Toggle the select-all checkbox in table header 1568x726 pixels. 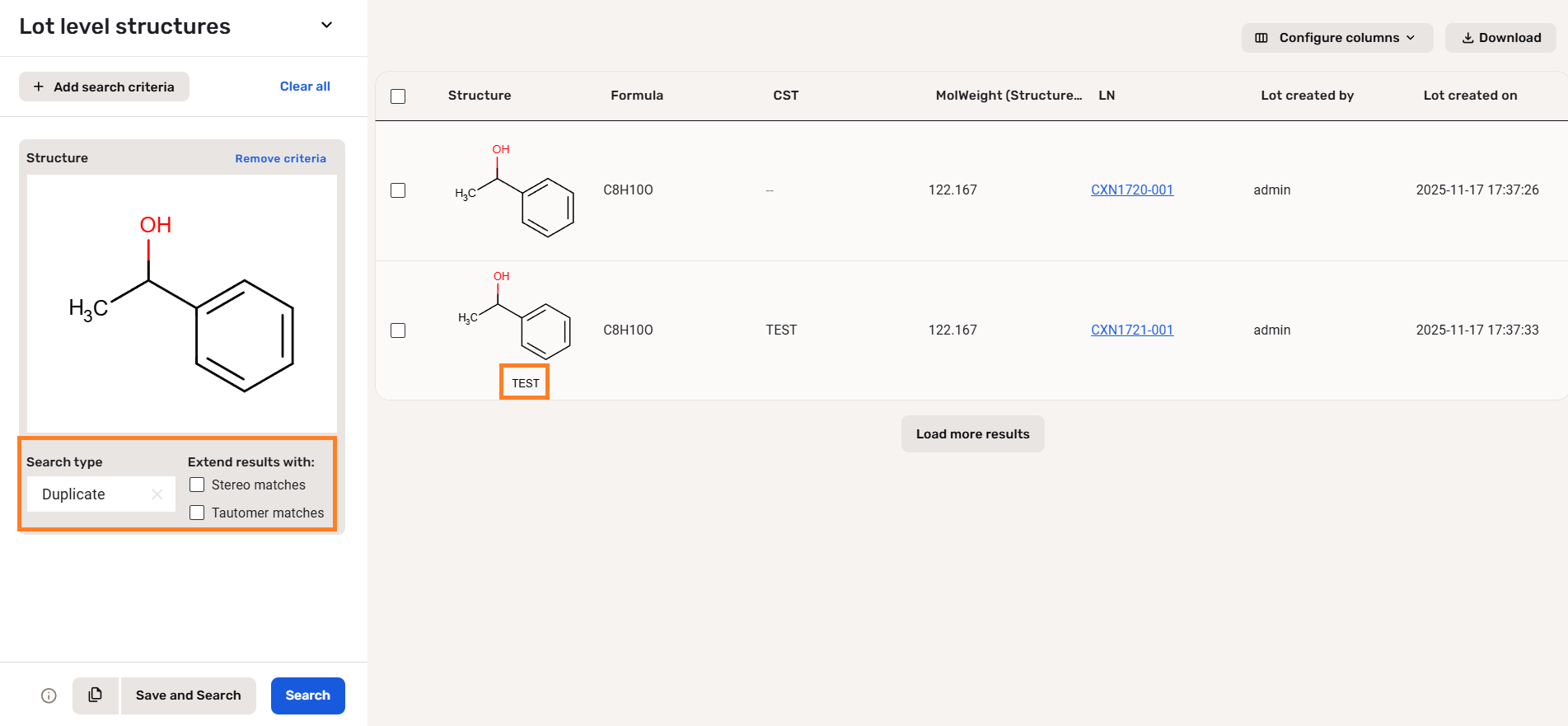click(398, 96)
